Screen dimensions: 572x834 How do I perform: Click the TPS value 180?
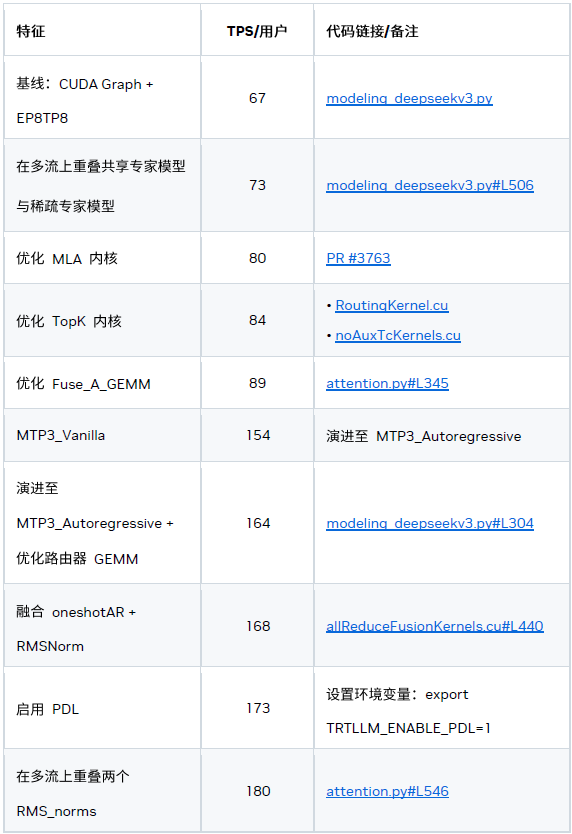258,791
